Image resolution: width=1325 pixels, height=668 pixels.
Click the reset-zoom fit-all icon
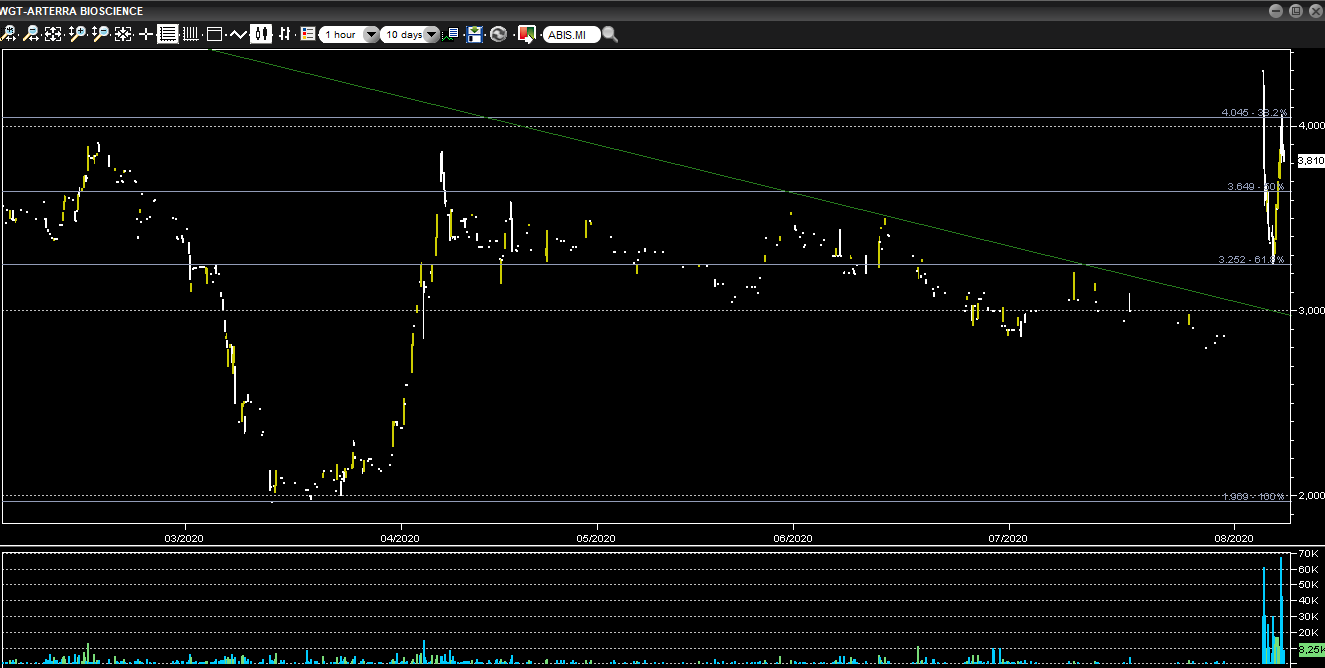123,34
